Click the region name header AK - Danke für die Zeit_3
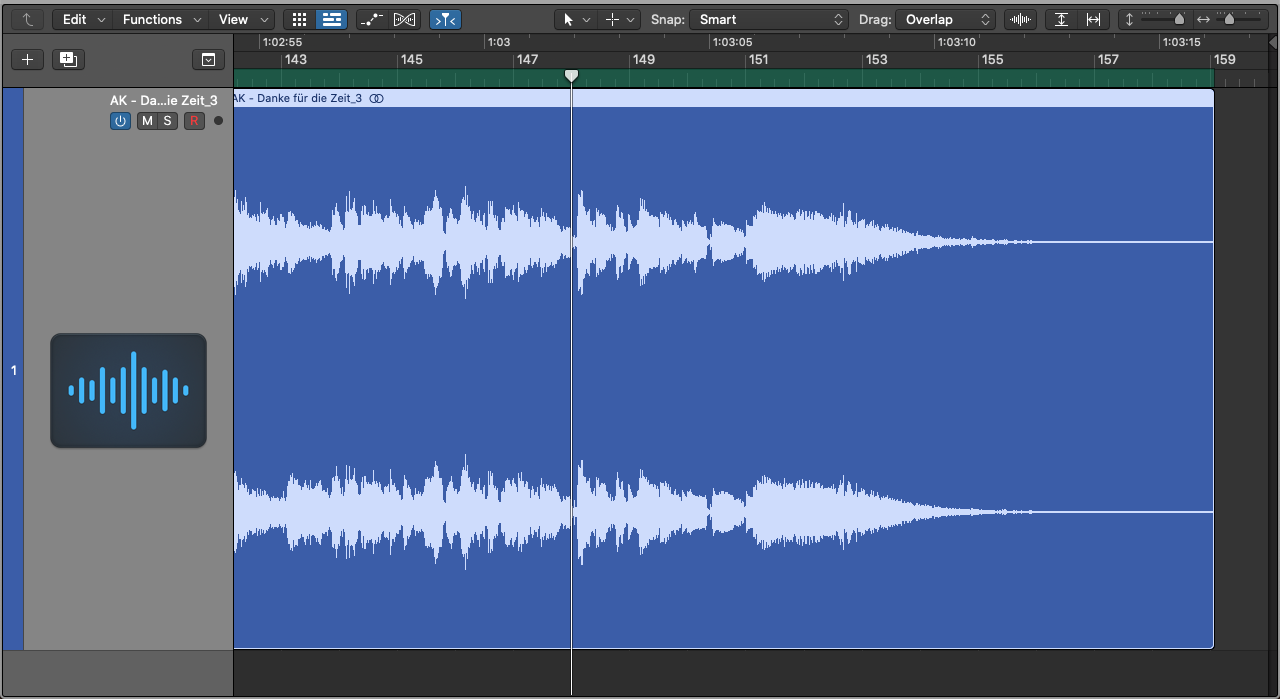 (x=299, y=98)
